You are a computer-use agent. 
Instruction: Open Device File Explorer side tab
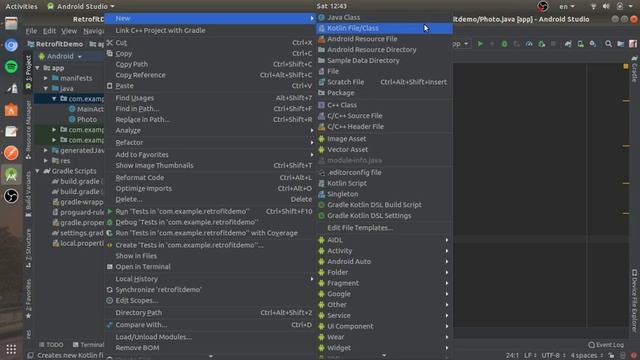point(634,300)
